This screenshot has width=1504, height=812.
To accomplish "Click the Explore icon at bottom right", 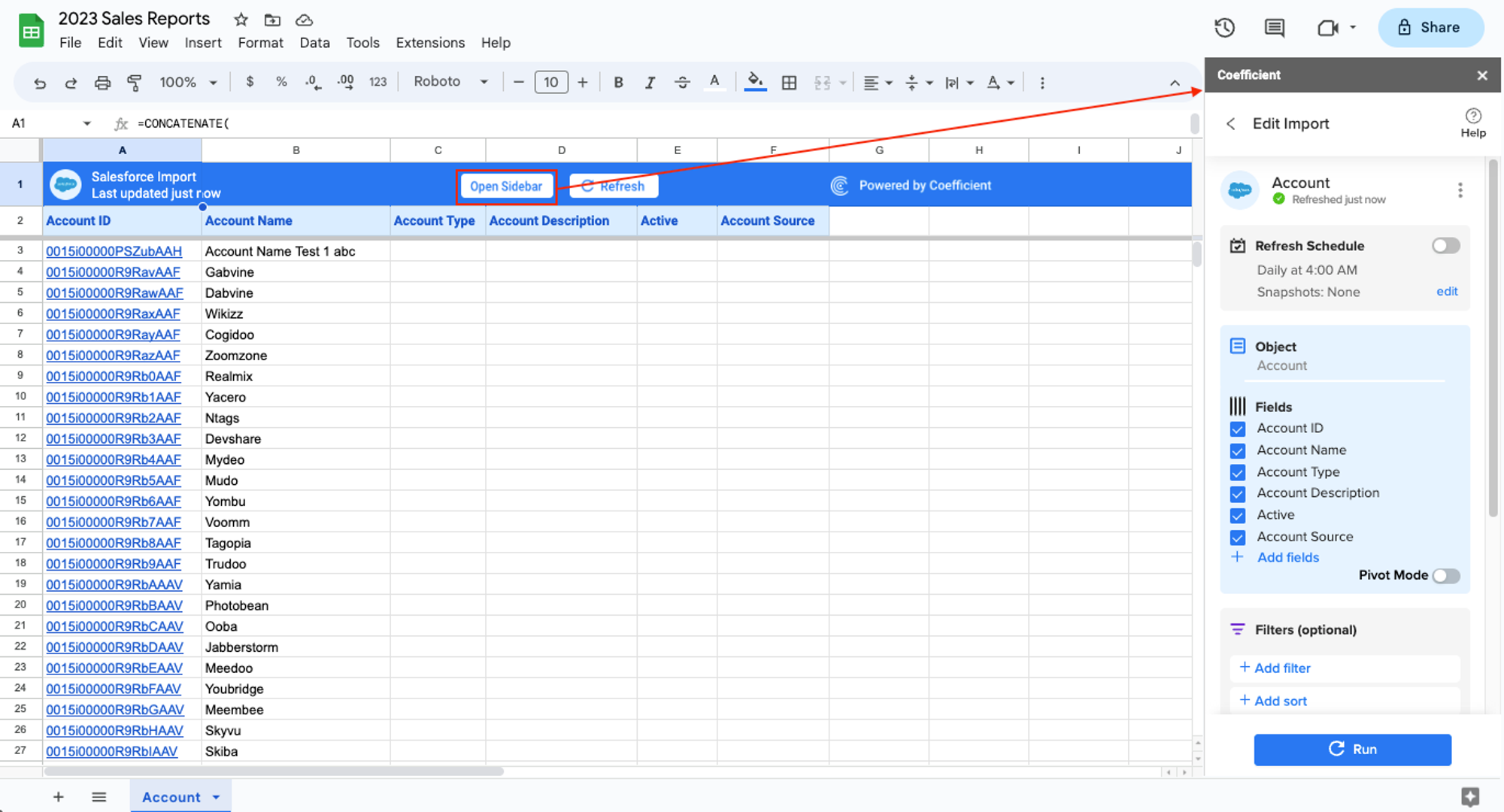I will (x=1470, y=796).
